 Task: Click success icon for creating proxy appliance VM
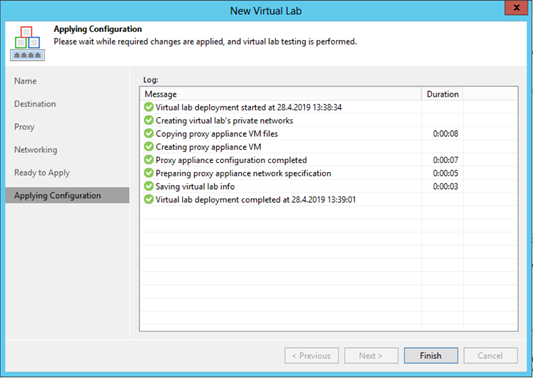coord(149,147)
